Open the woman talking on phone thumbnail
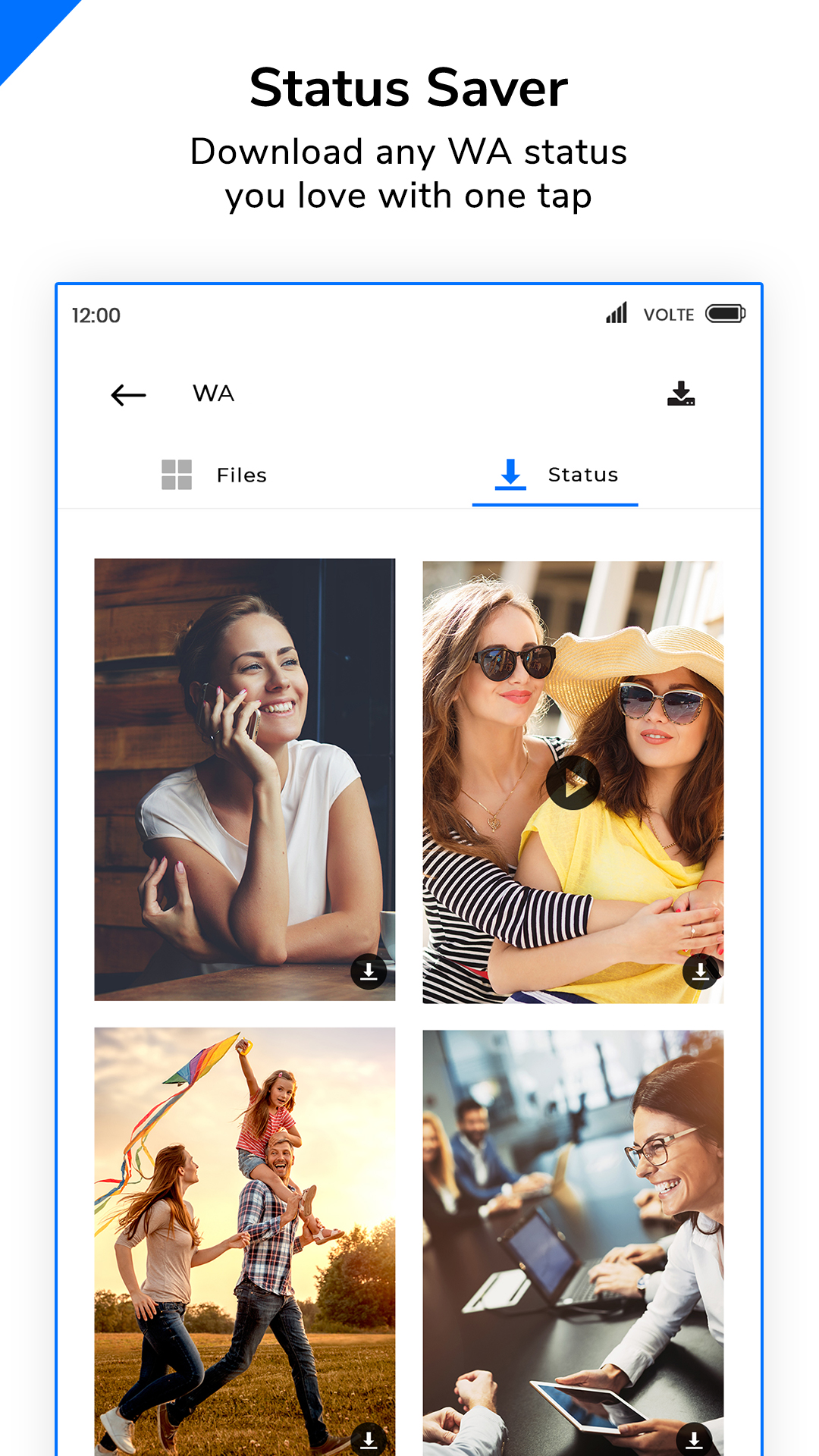 click(x=244, y=758)
